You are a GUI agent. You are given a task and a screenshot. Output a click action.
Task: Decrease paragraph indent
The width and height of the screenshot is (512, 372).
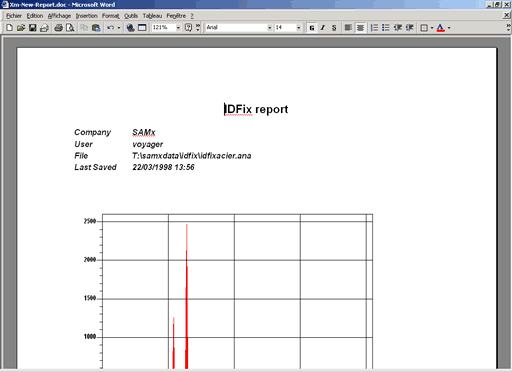pos(398,28)
